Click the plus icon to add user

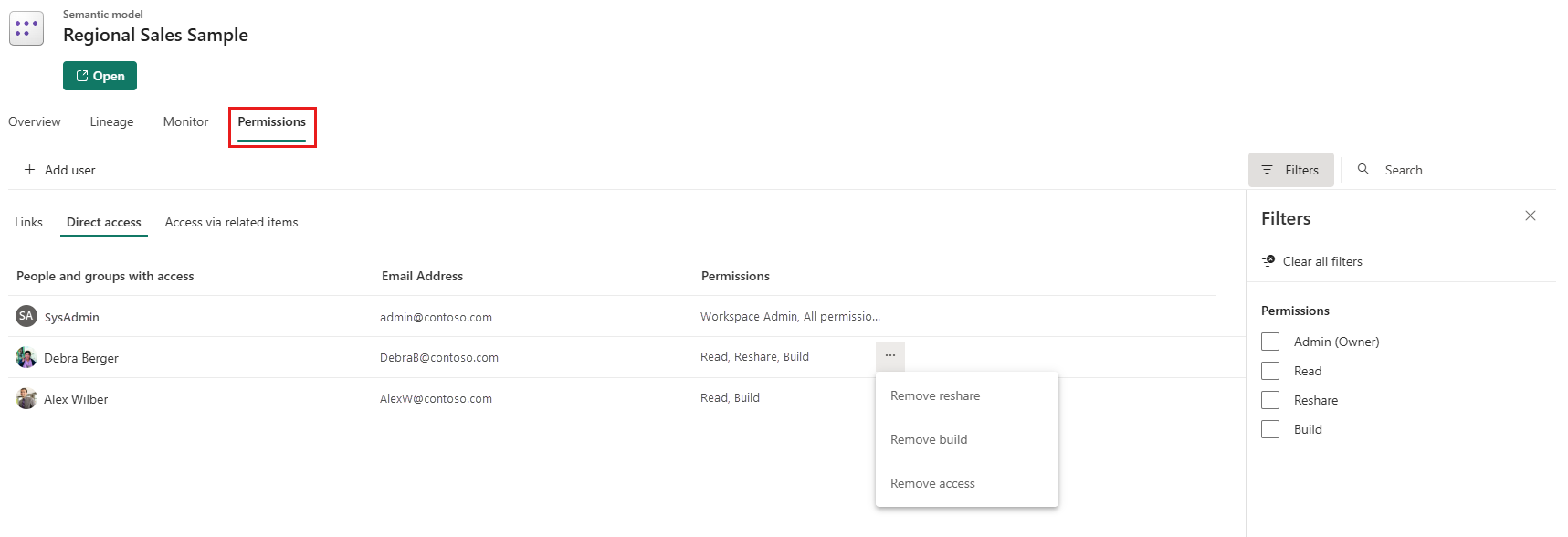(30, 170)
